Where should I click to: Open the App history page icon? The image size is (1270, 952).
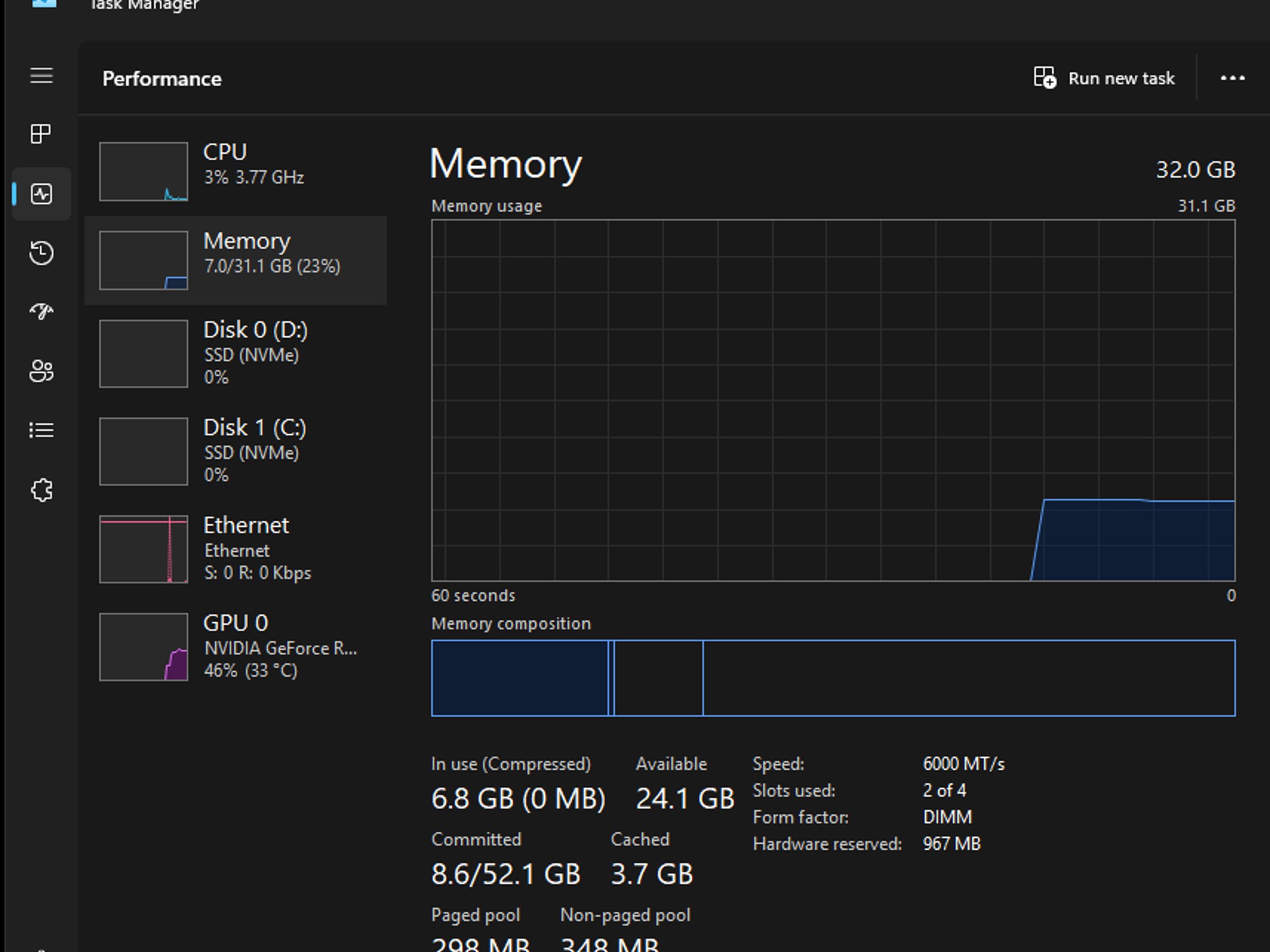click(41, 253)
